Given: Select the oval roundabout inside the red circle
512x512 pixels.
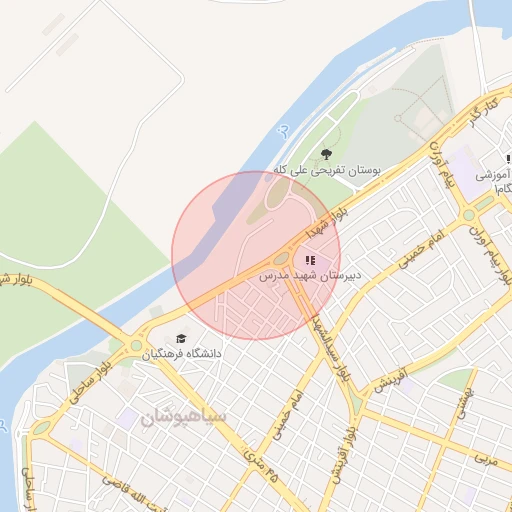Looking at the screenshot, I should (281, 258).
